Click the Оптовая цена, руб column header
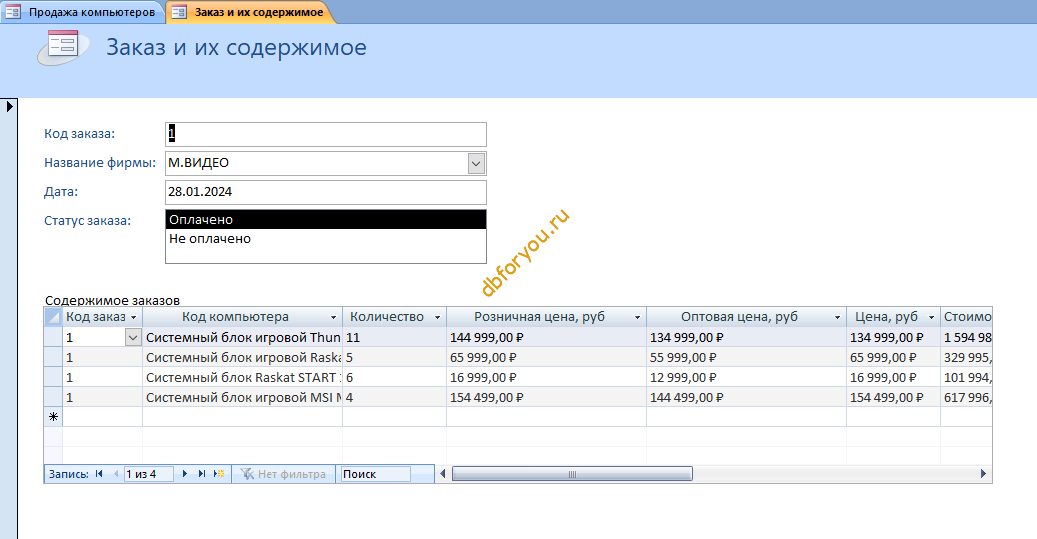 [746, 317]
